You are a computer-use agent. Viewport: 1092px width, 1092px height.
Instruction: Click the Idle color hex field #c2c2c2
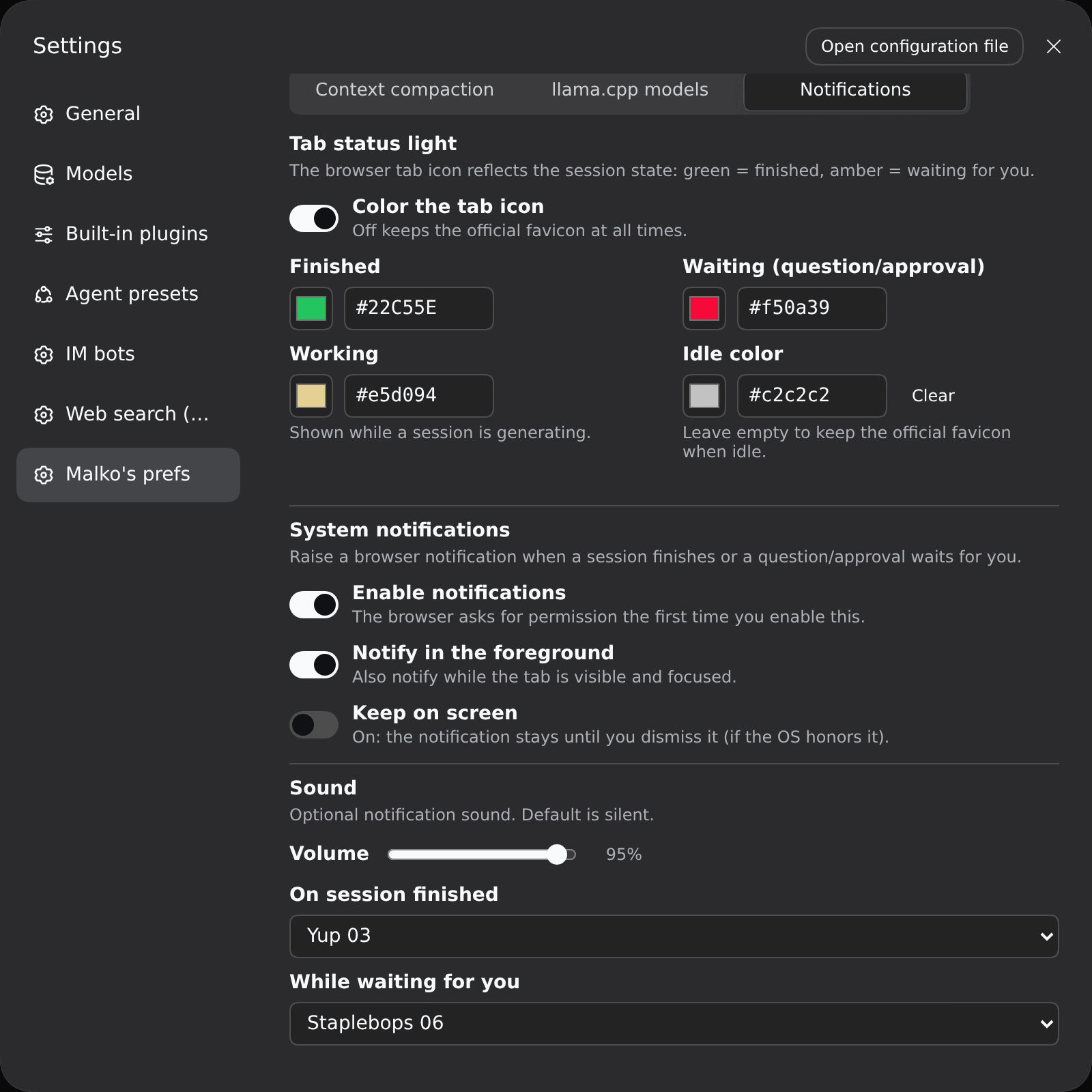[x=812, y=396]
